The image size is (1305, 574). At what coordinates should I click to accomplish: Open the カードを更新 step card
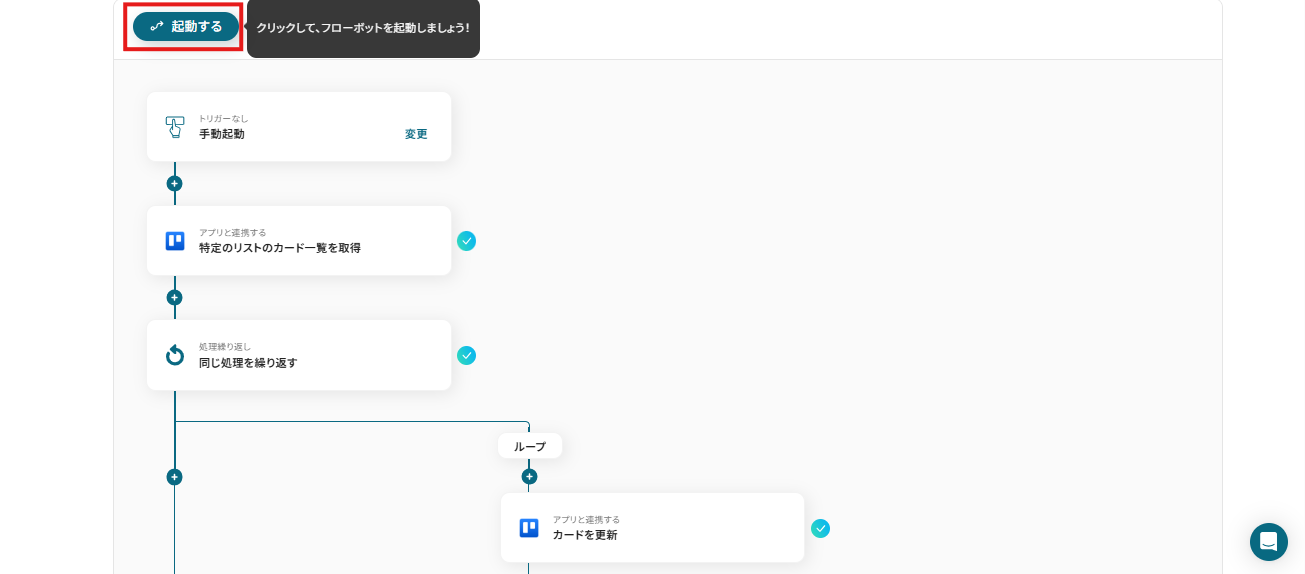(x=652, y=528)
